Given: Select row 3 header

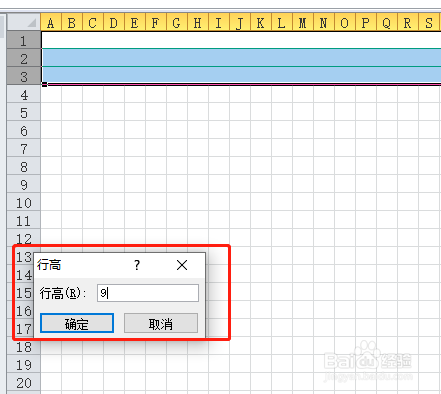Looking at the screenshot, I should (24, 77).
